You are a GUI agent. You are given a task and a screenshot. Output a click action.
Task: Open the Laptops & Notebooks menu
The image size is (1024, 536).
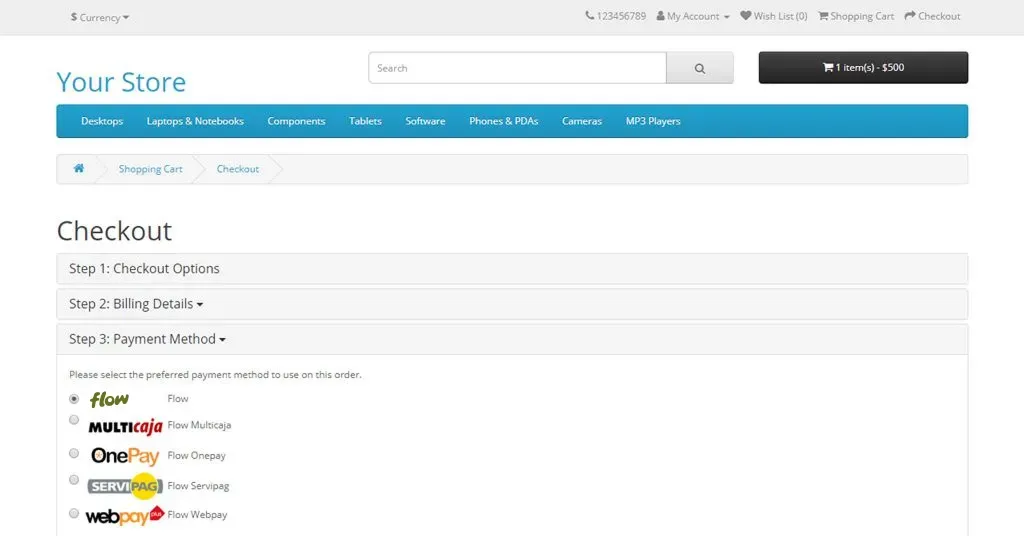(x=195, y=121)
